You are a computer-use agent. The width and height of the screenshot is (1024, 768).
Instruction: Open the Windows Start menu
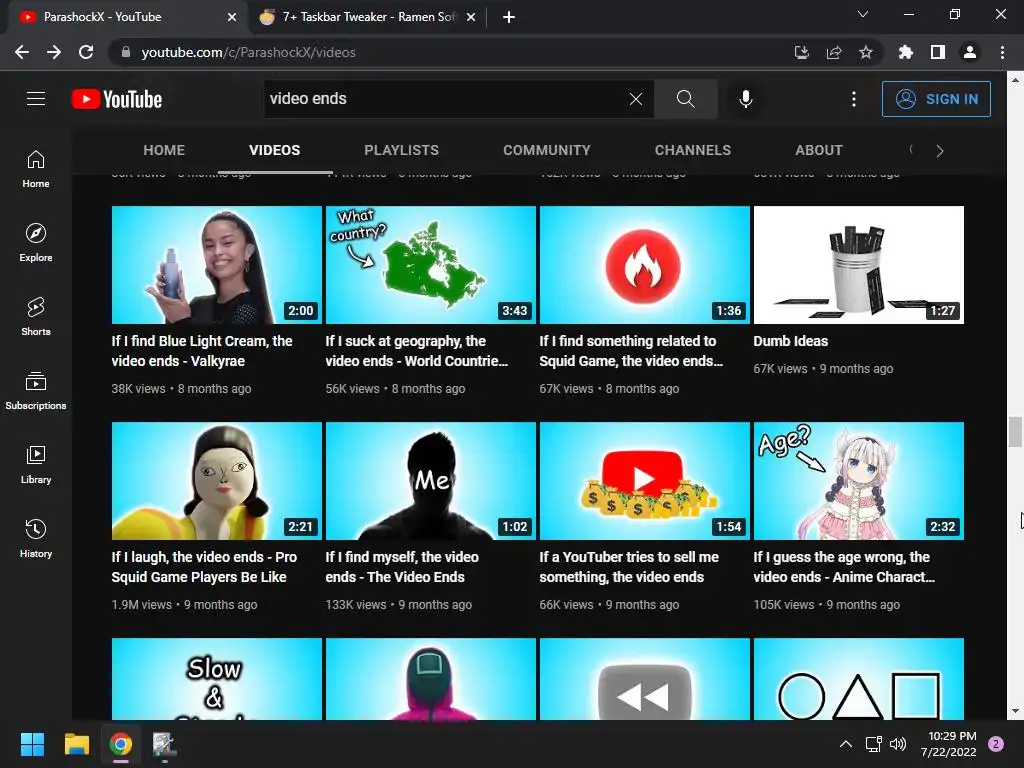(32, 744)
